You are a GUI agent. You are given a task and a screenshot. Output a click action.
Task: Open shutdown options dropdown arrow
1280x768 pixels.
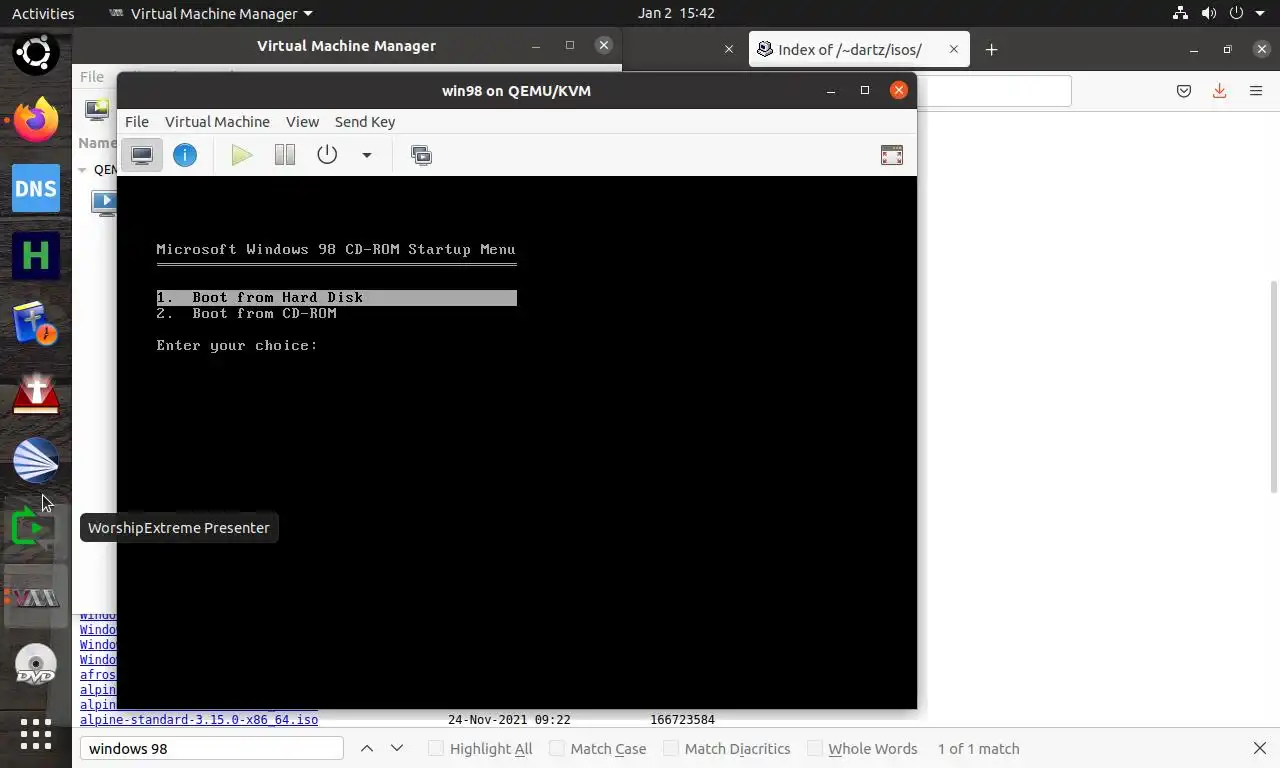[367, 155]
